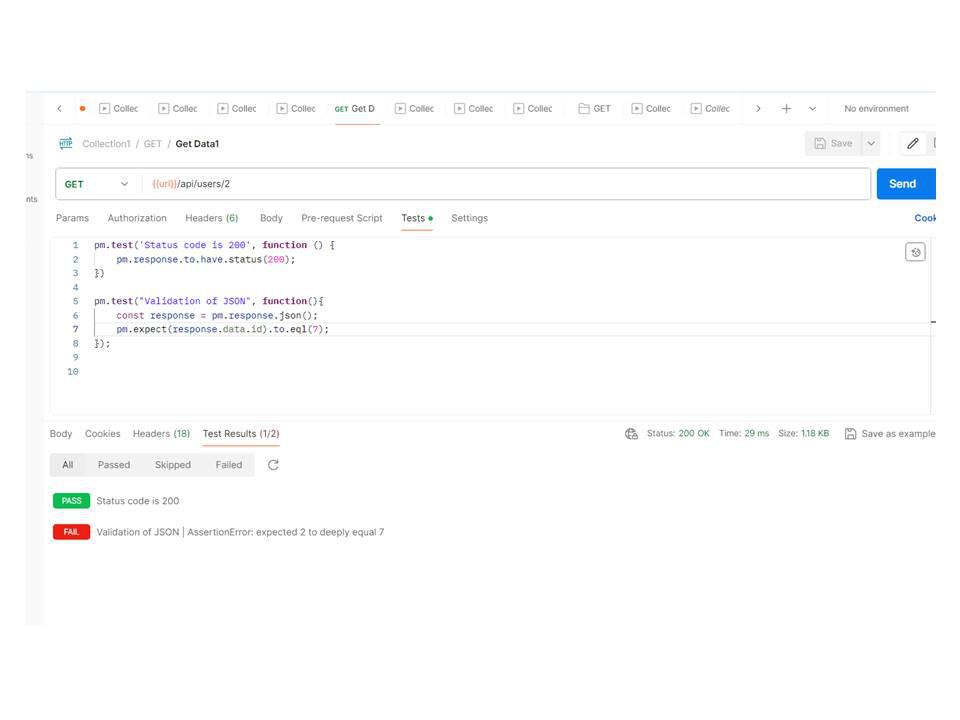Click Save as example
960x720 pixels.
coord(898,433)
